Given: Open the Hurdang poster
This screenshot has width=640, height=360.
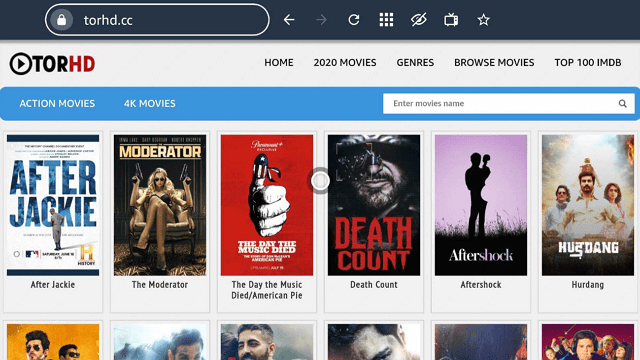Looking at the screenshot, I should tap(588, 205).
